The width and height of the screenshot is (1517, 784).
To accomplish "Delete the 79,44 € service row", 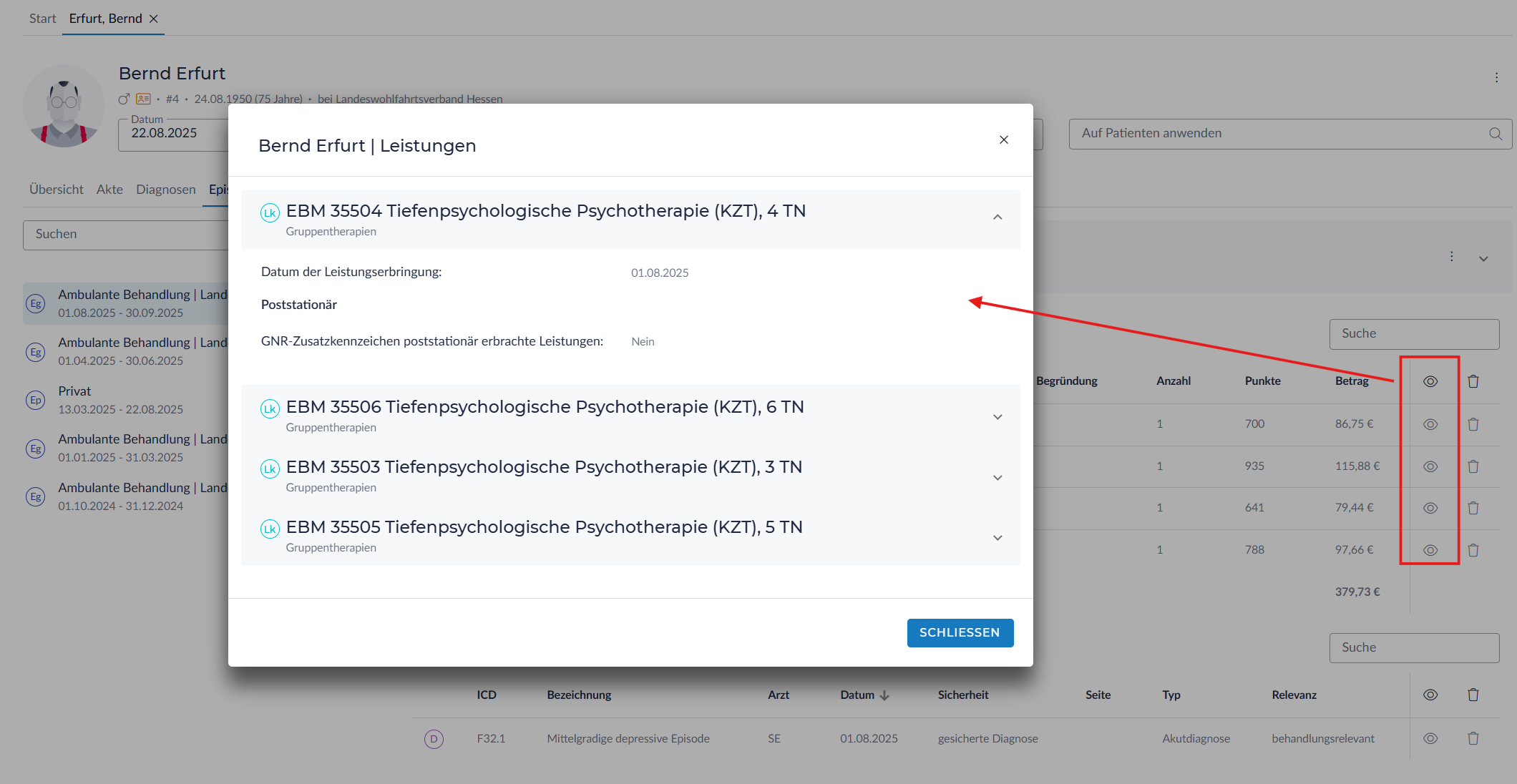I will click(1473, 508).
